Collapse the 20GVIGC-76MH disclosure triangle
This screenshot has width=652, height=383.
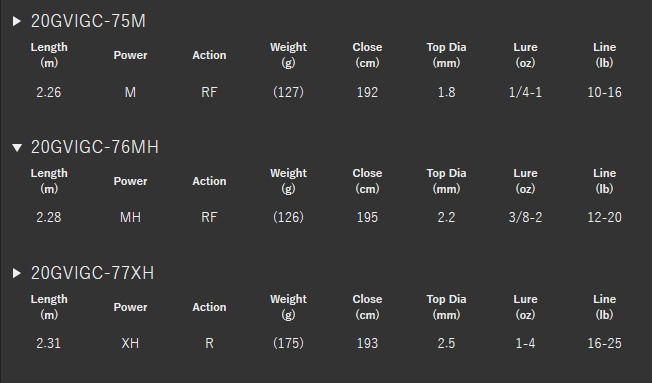tap(17, 147)
